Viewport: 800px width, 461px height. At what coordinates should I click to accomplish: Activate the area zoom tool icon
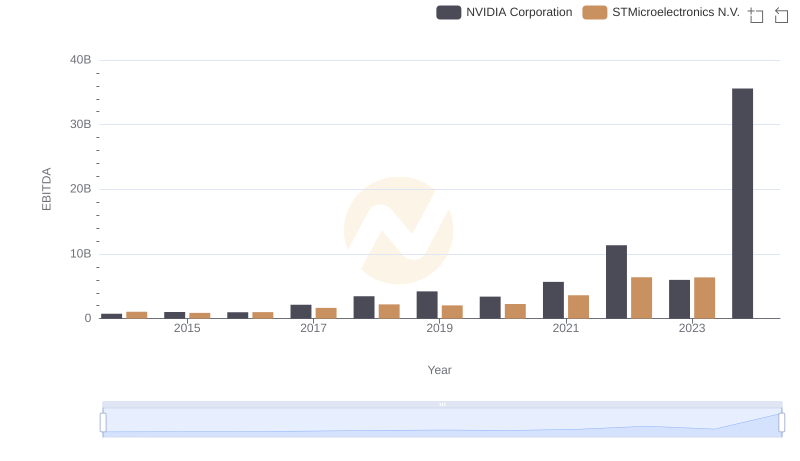click(756, 15)
